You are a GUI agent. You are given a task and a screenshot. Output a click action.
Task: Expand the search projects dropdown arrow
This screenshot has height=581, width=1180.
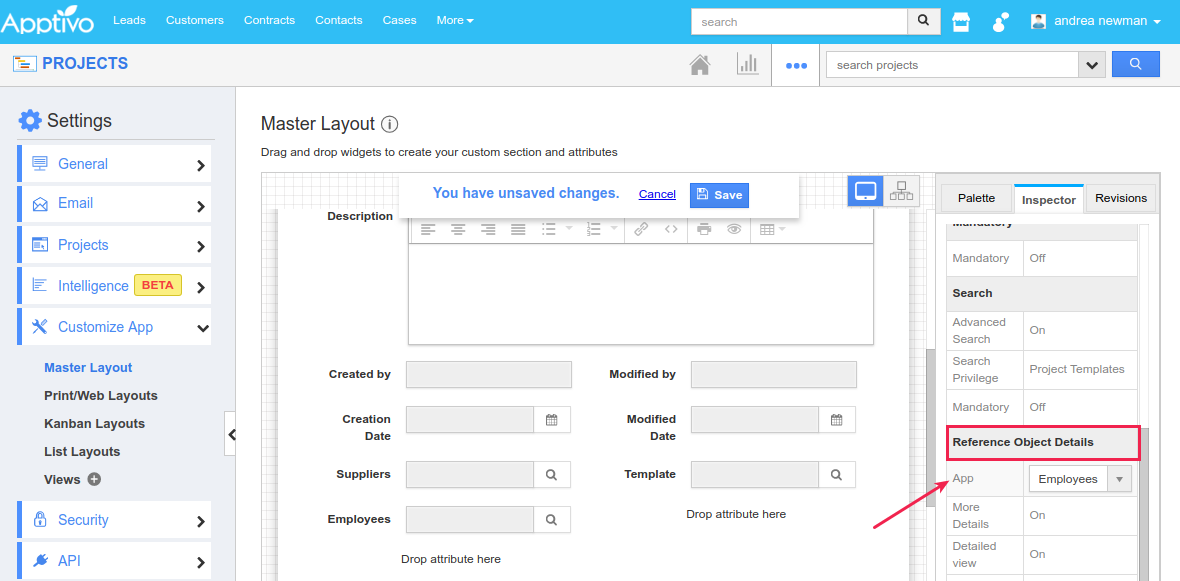[x=1091, y=65]
